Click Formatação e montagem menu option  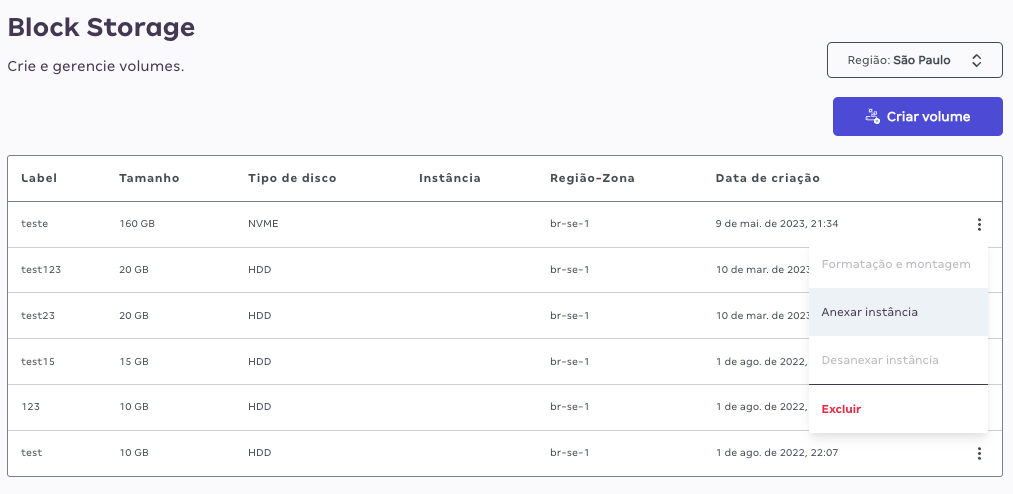tap(898, 264)
